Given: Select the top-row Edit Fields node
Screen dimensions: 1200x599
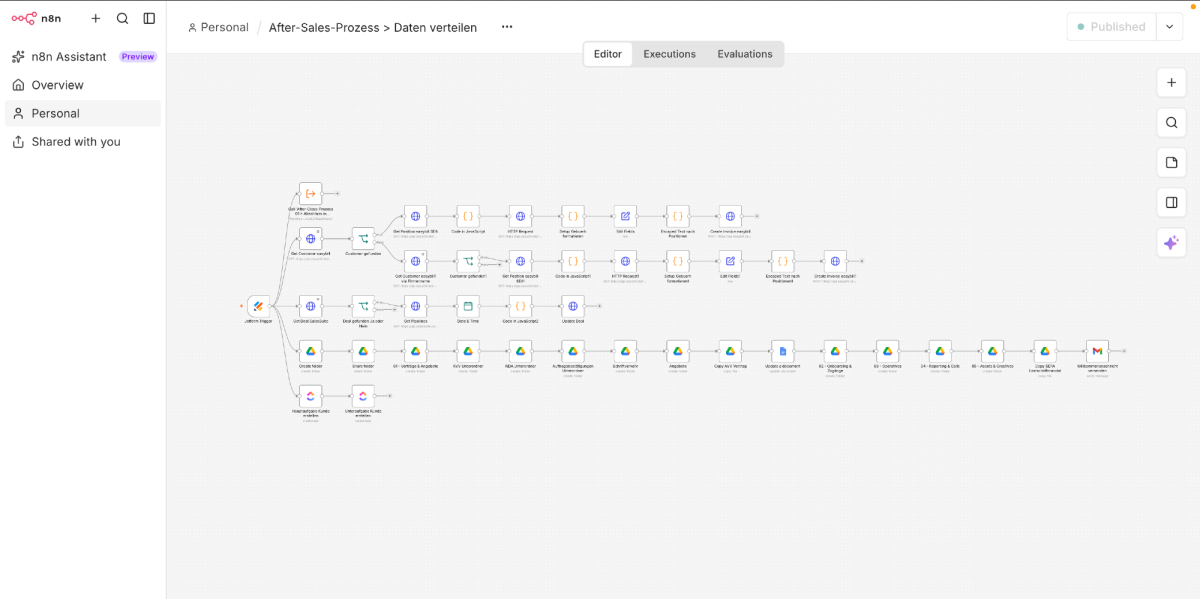Looking at the screenshot, I should tap(625, 216).
